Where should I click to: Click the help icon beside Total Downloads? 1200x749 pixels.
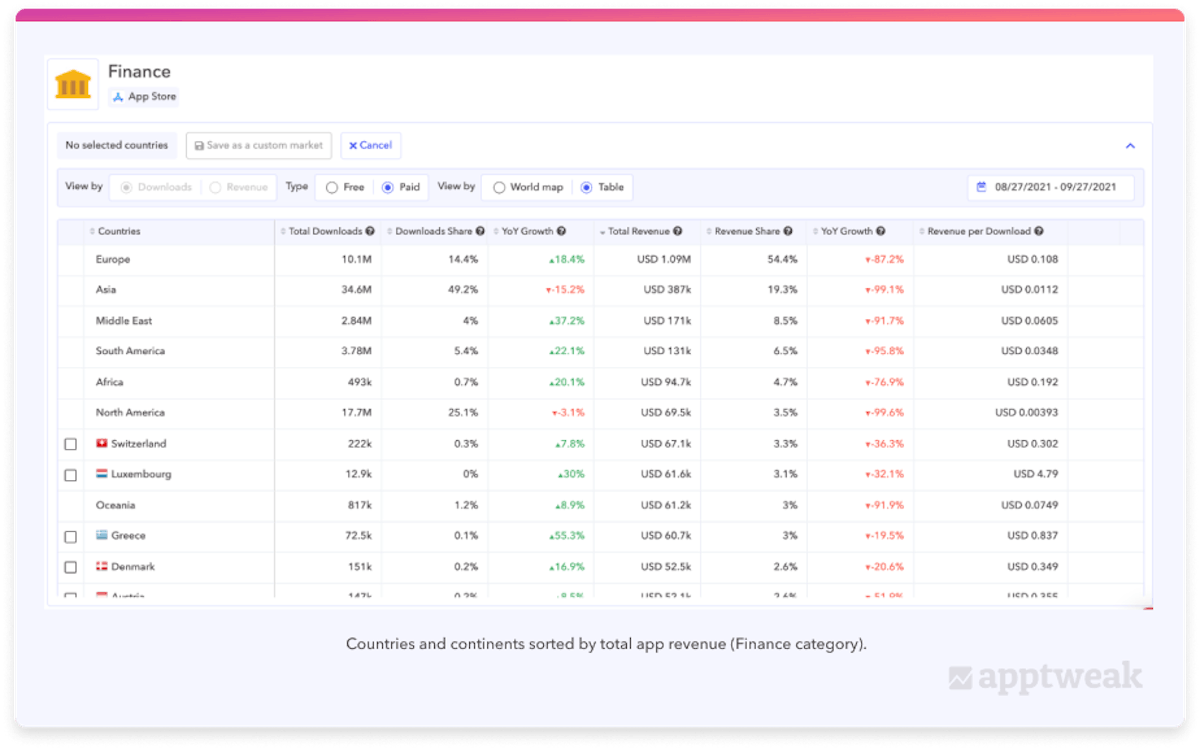(370, 231)
